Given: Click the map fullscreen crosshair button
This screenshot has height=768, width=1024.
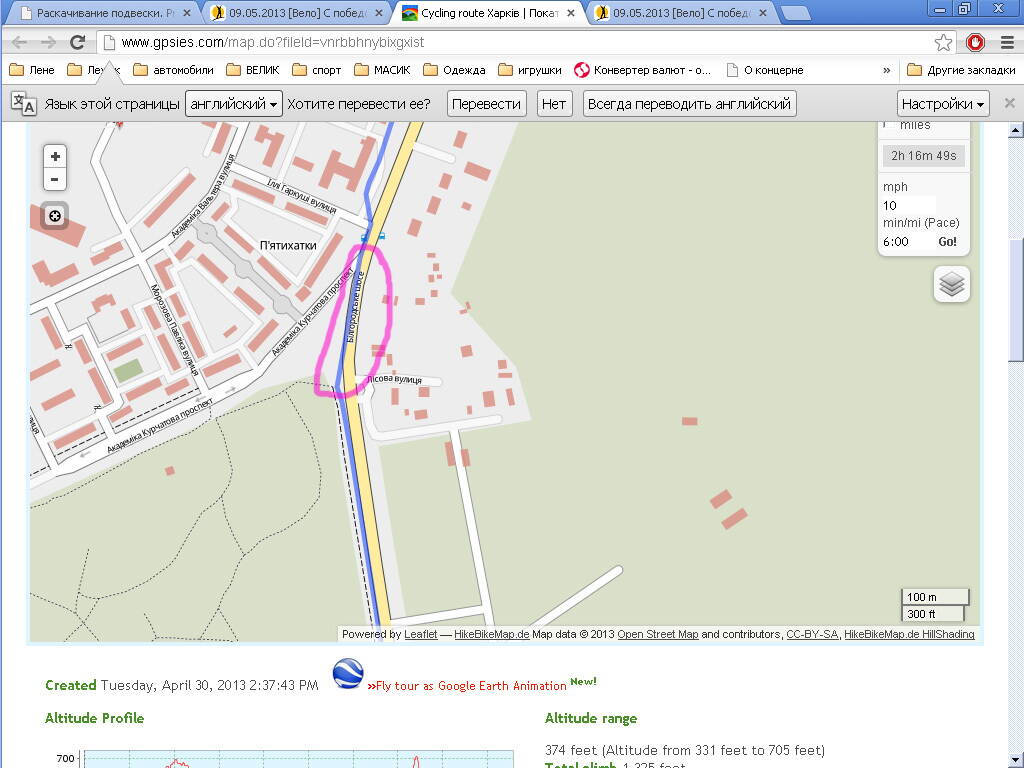Looking at the screenshot, I should (55, 216).
